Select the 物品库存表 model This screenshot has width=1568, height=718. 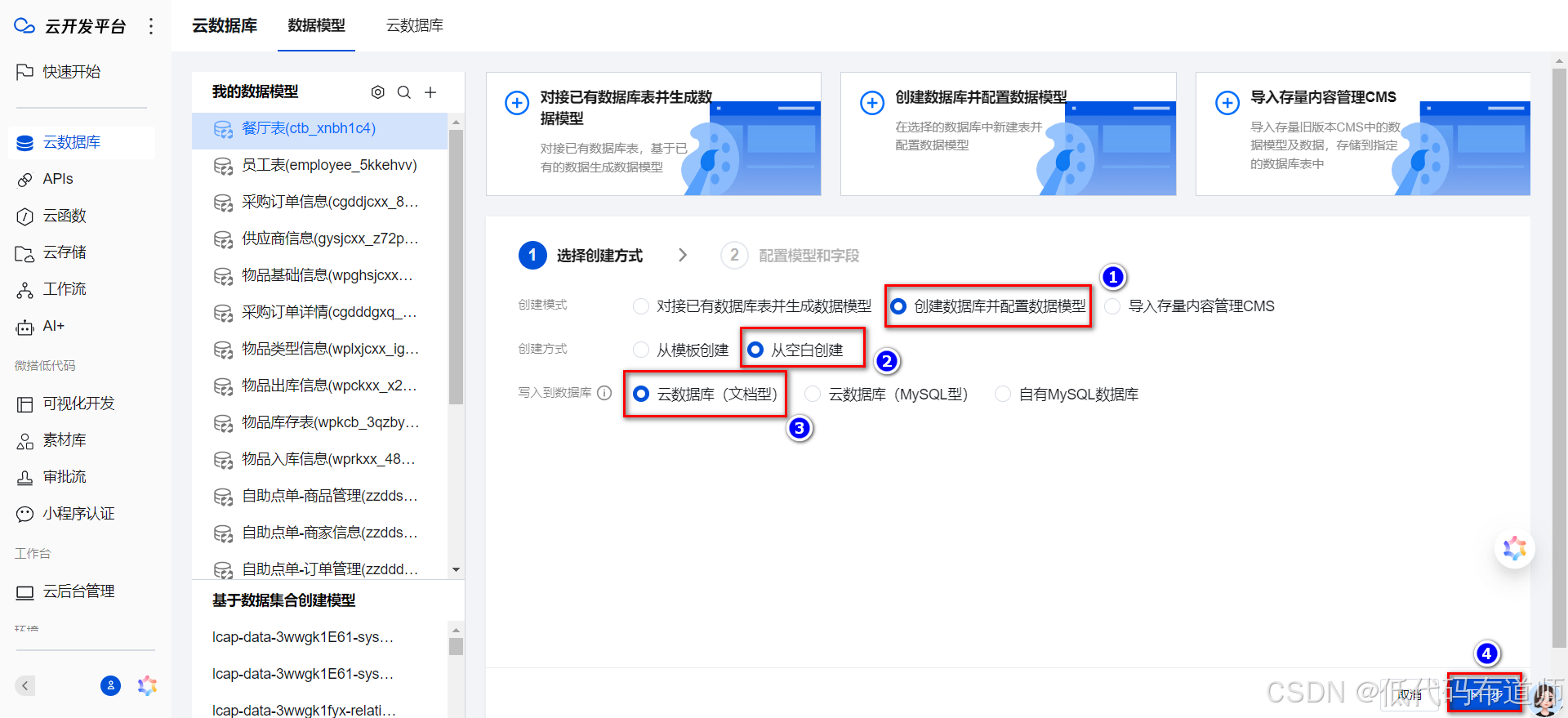click(319, 423)
